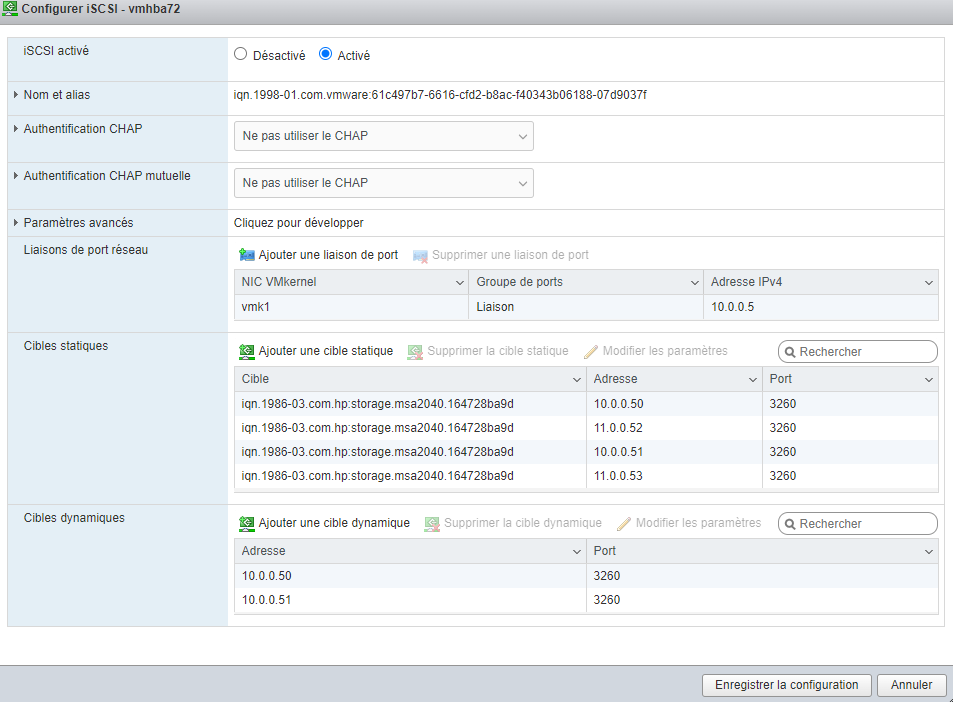This screenshot has width=953, height=702.
Task: Open NIC VMkernel column menu arrow
Action: (459, 283)
